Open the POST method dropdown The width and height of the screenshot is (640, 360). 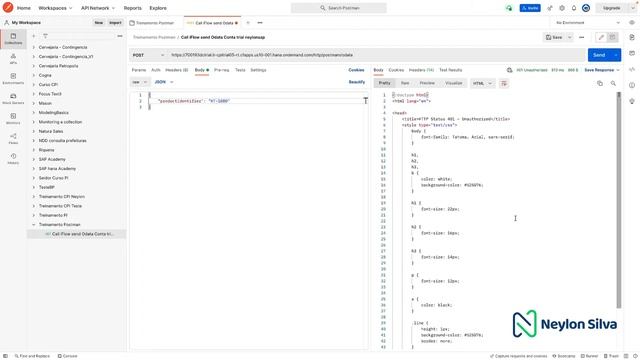(x=148, y=55)
